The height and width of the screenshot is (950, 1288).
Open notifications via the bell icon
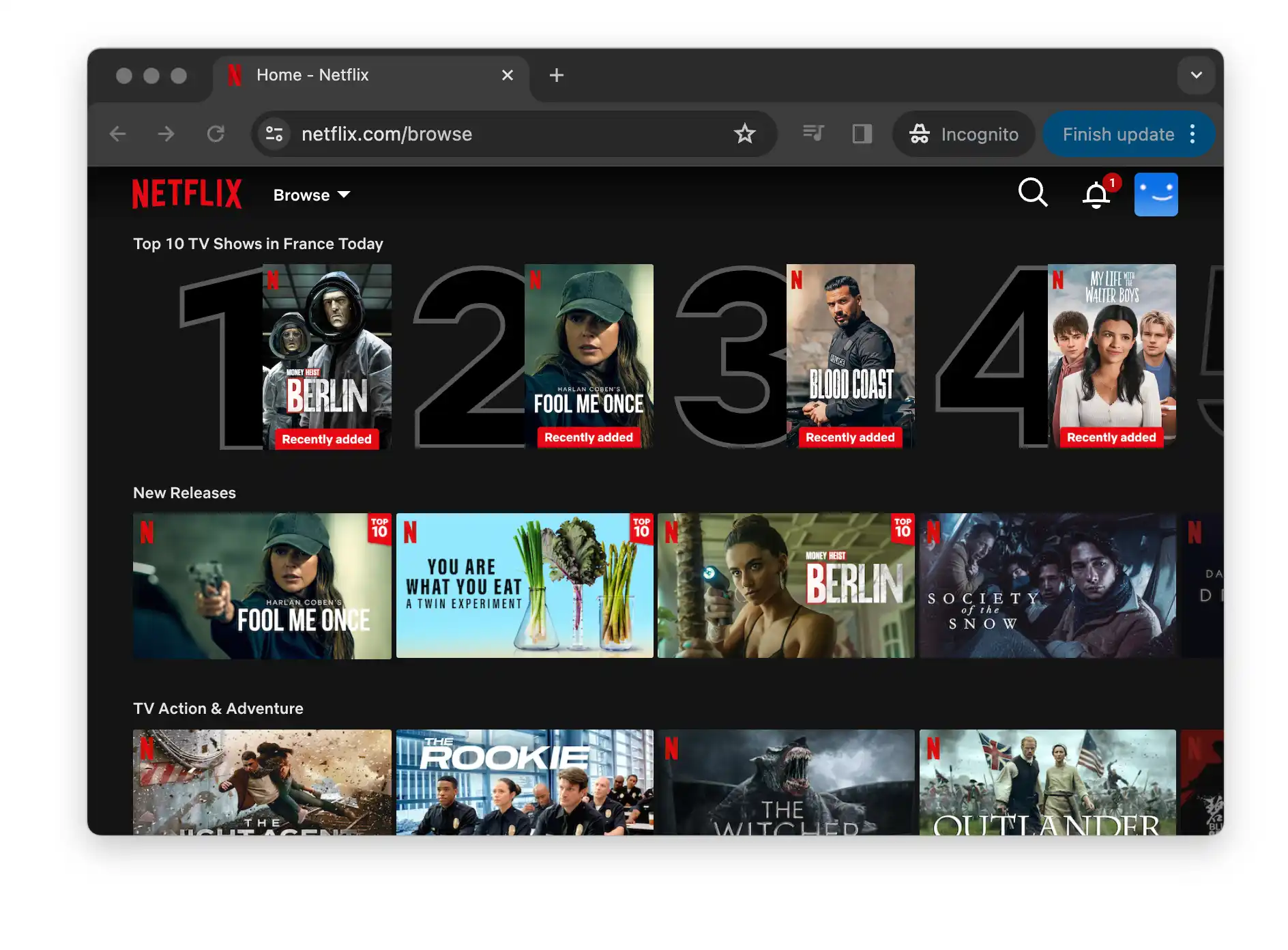pyautogui.click(x=1096, y=195)
